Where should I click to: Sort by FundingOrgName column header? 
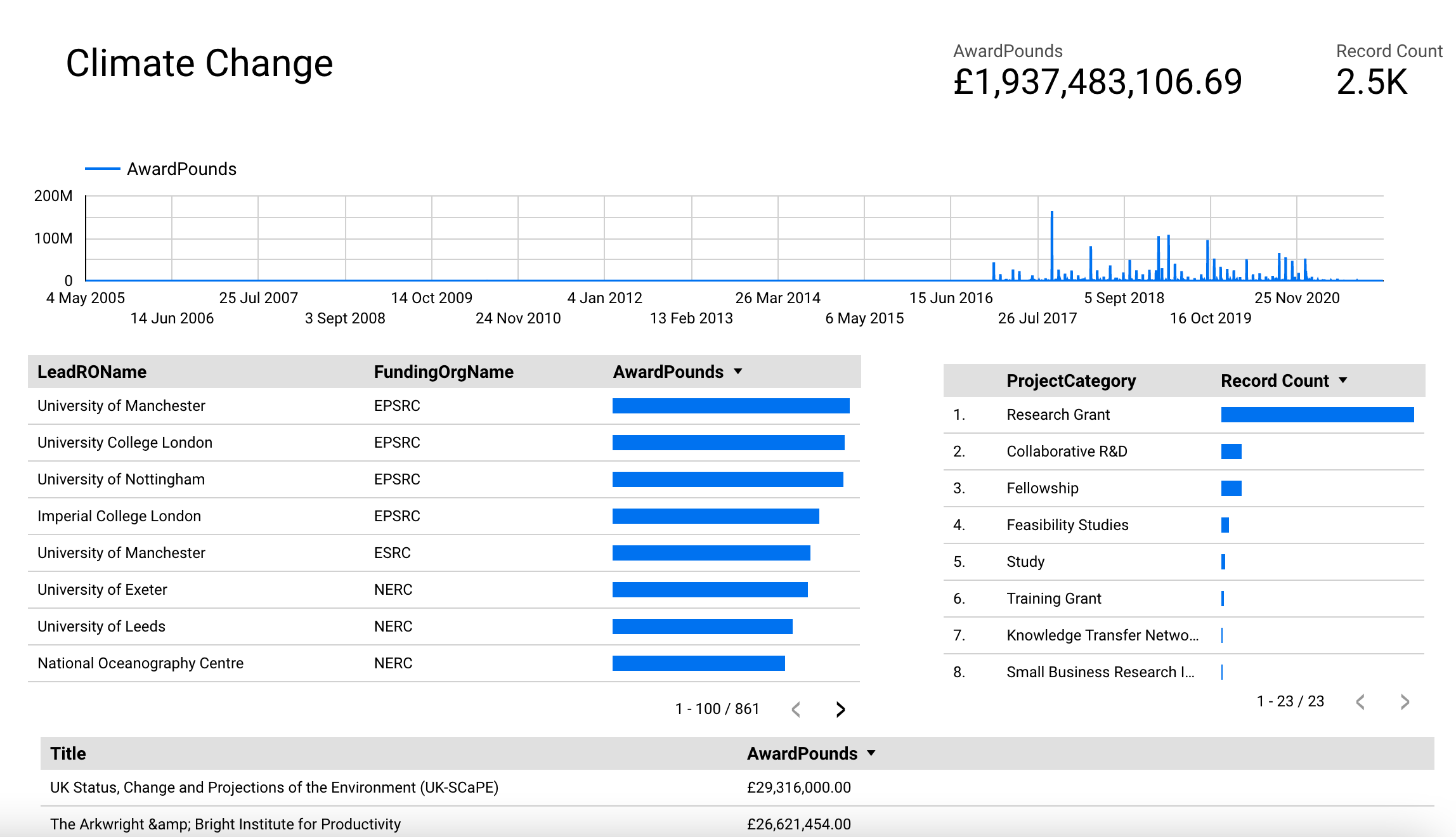(x=443, y=372)
